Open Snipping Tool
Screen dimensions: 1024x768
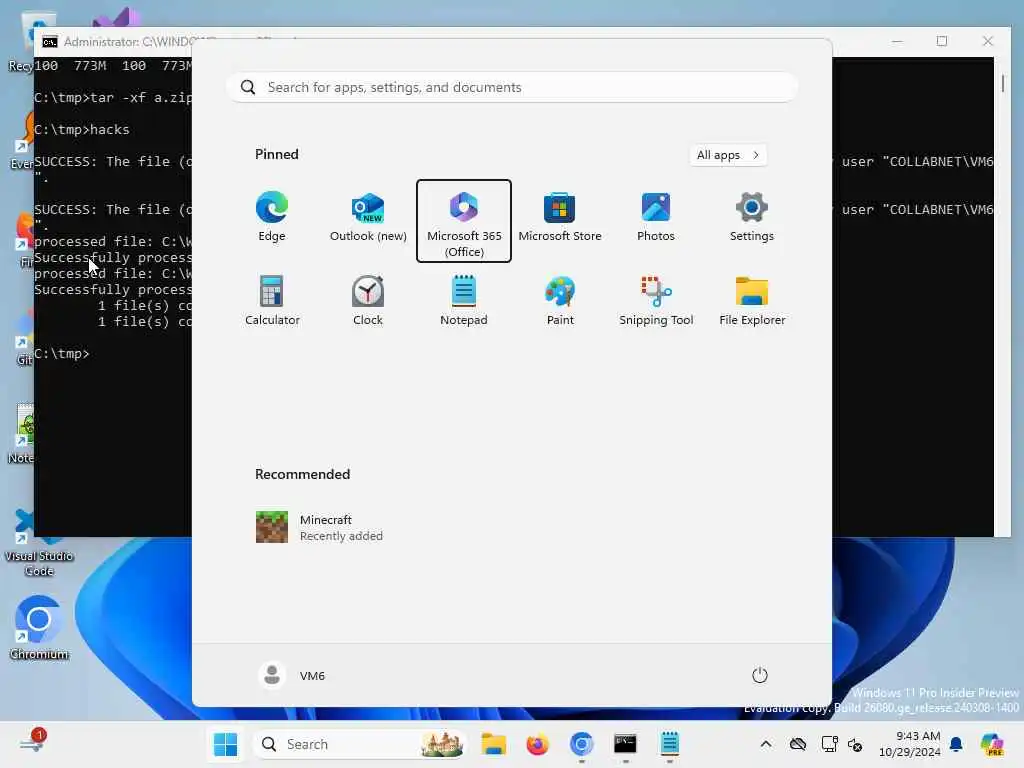click(x=656, y=302)
